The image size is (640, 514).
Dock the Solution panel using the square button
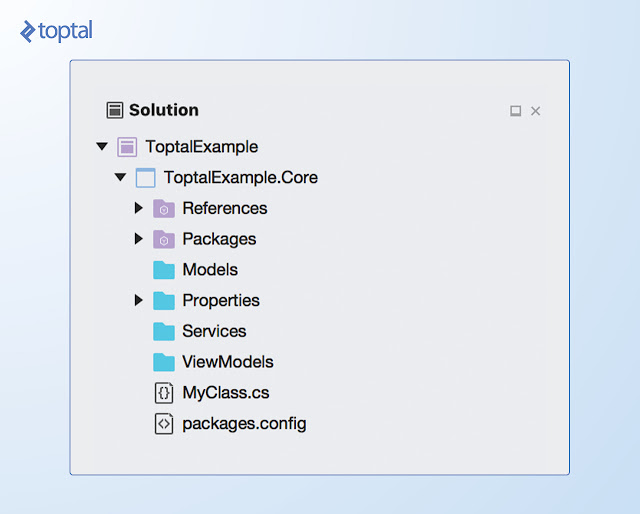(x=516, y=111)
